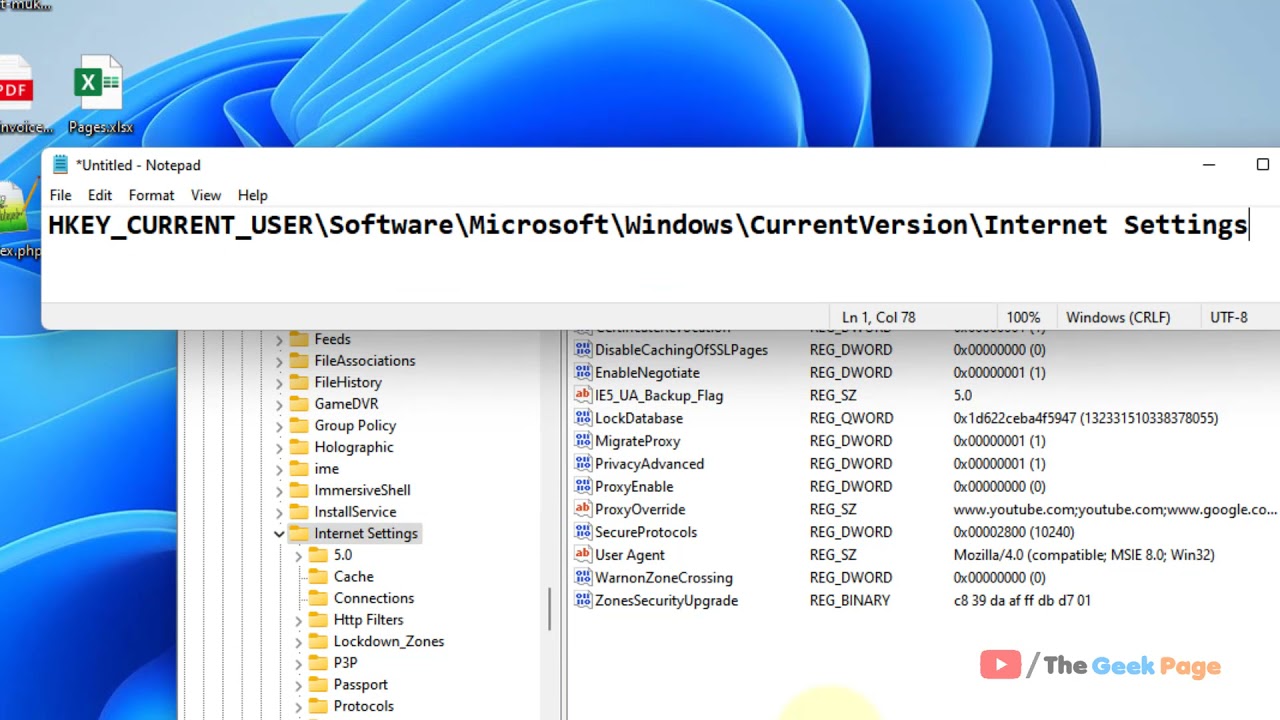This screenshot has height=720, width=1280.
Task: Click the Windows (CRLF) status bar entry
Action: pos(1118,317)
